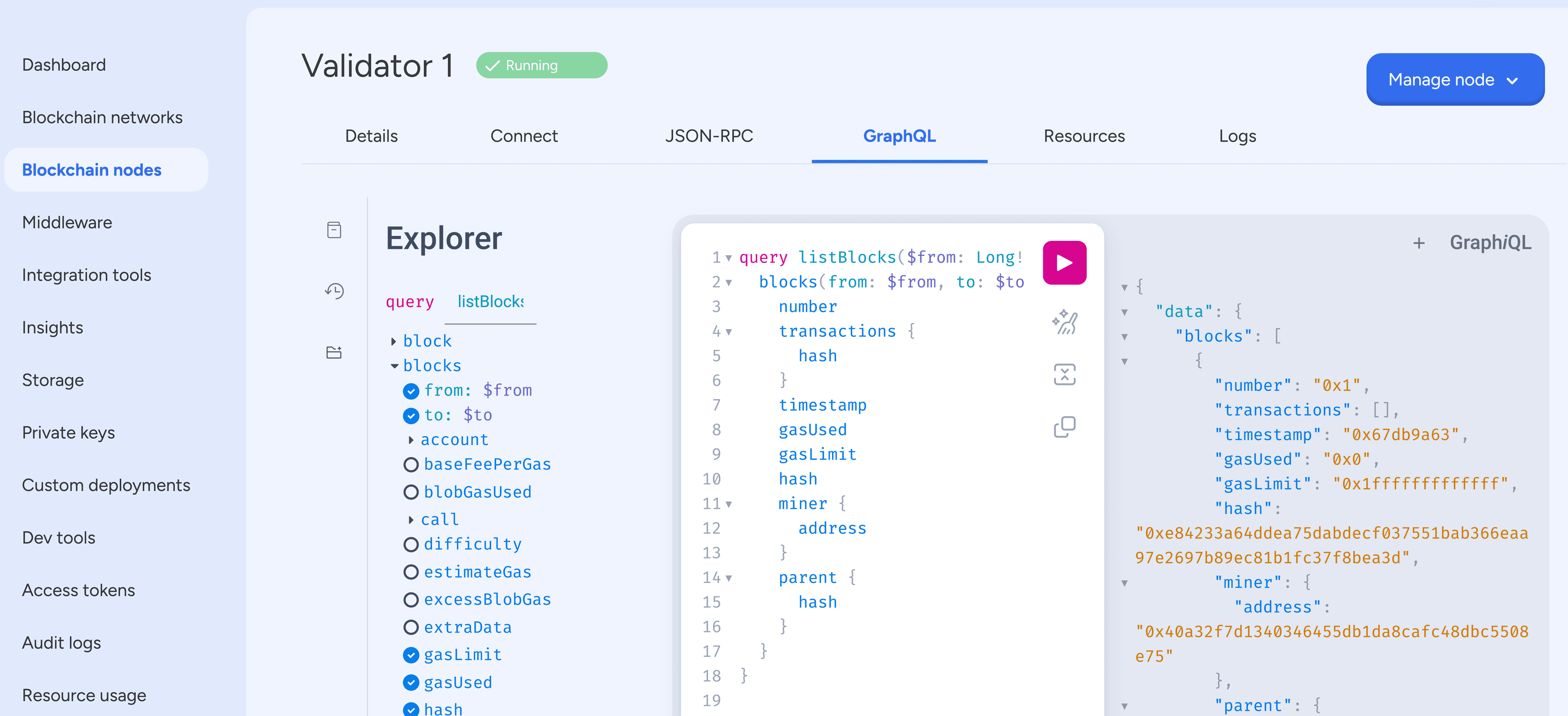Fold the parent block at line 14
Image resolution: width=1568 pixels, height=716 pixels.
click(x=728, y=578)
